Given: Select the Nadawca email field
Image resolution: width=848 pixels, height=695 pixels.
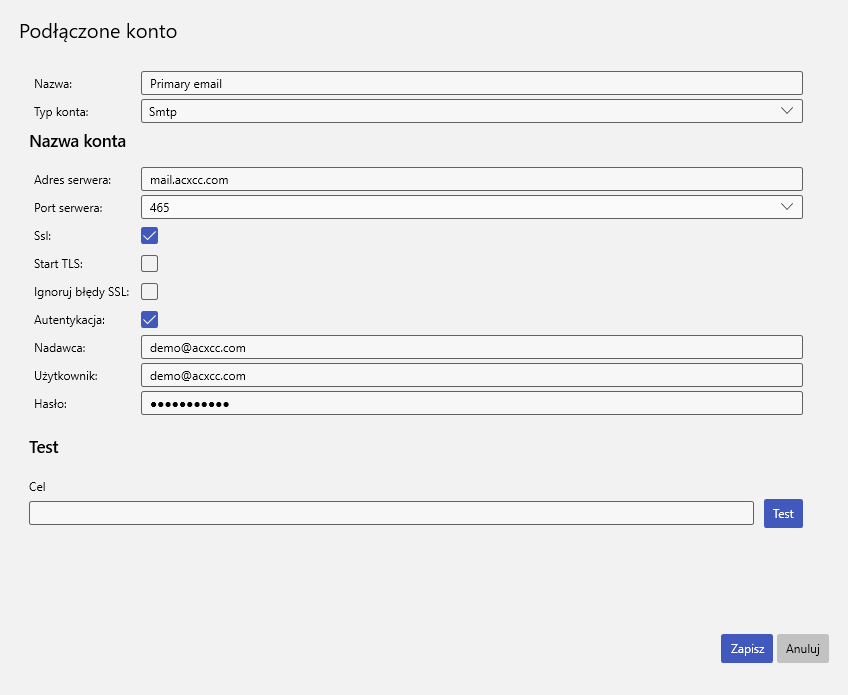Looking at the screenshot, I should point(471,347).
